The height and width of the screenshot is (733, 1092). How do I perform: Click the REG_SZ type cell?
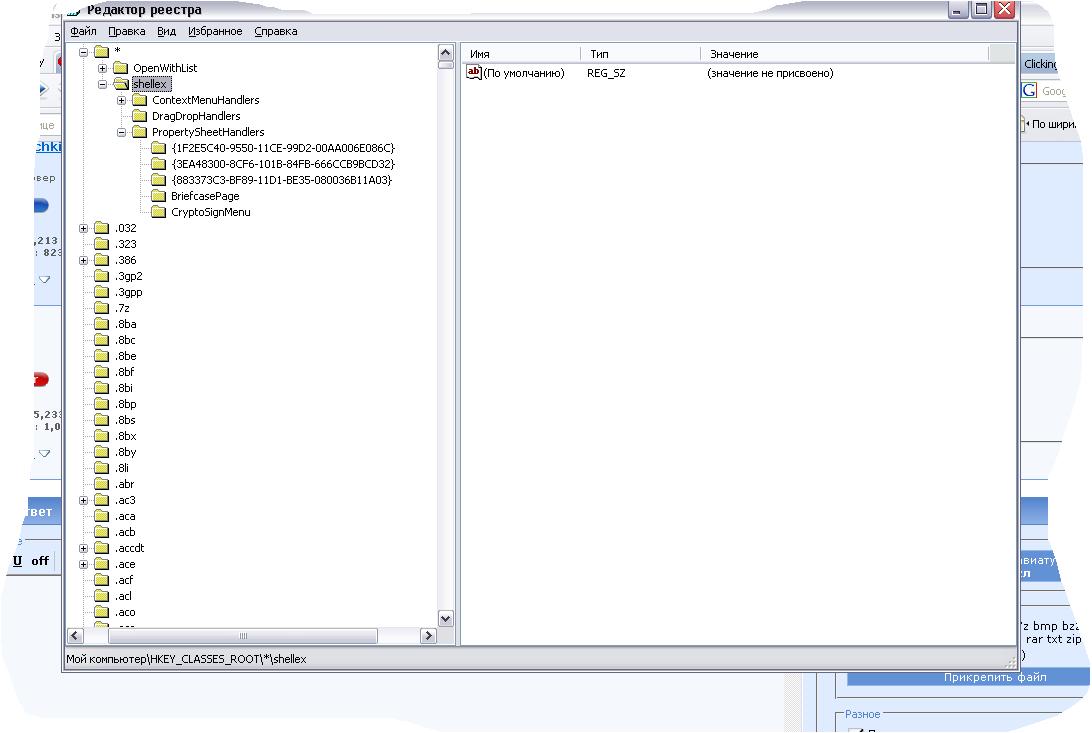point(606,73)
